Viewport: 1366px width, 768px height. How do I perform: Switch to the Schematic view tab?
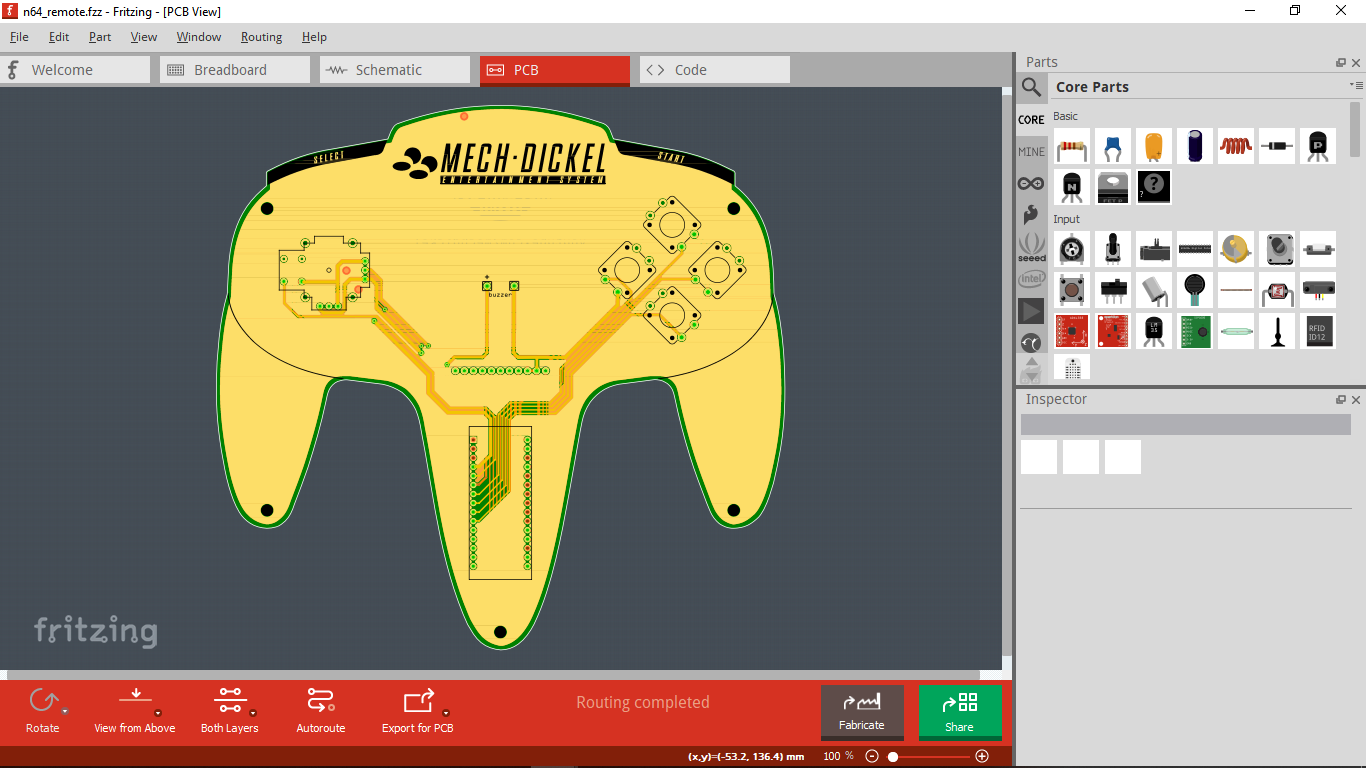point(395,70)
